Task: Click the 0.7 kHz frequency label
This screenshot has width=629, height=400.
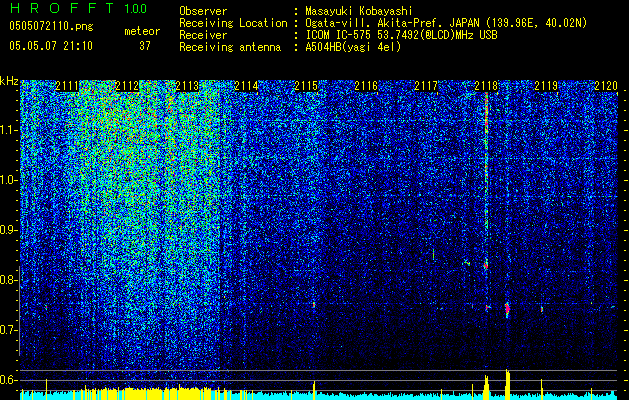Action: click(x=9, y=330)
